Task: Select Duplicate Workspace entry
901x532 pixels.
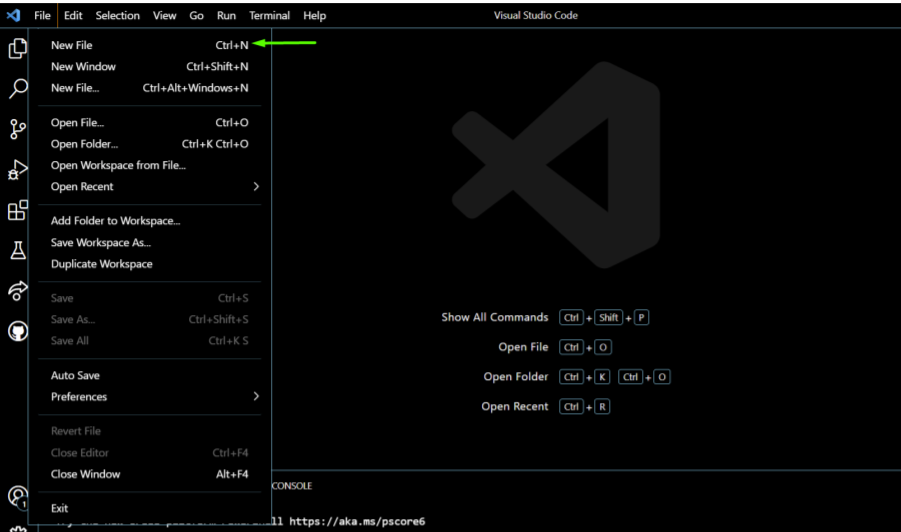Action: [x=149, y=264]
